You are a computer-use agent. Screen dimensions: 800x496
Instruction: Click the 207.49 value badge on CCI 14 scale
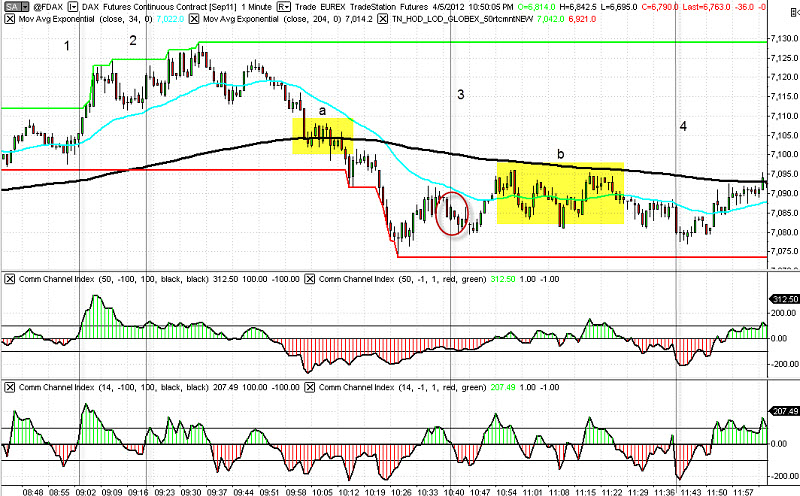coord(784,411)
